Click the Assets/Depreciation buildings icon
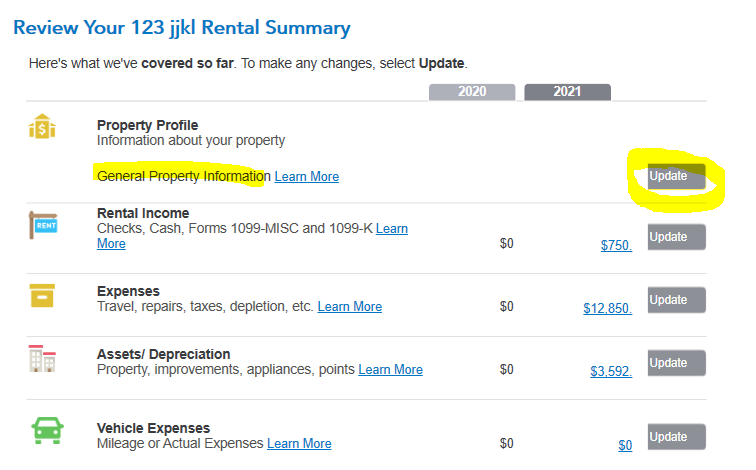The image size is (756, 470). point(42,358)
